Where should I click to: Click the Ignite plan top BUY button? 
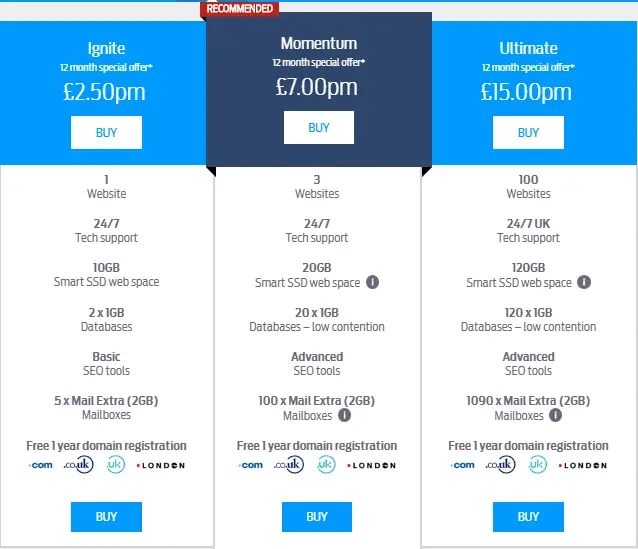[106, 132]
